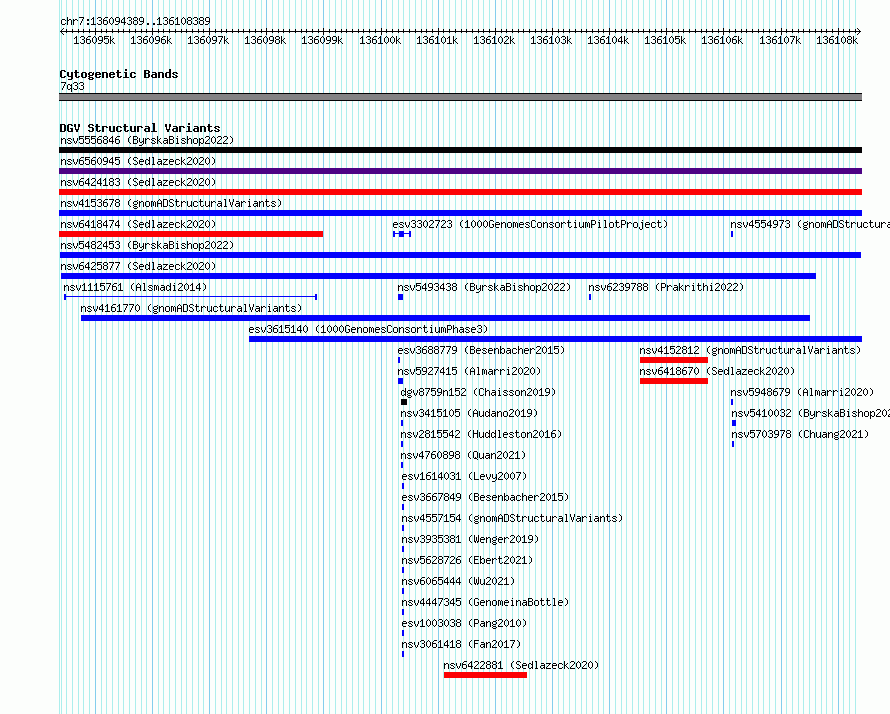This screenshot has width=890, height=714.
Task: Open nsv2815542 (Huddleston2016) label
Action: click(x=481, y=434)
